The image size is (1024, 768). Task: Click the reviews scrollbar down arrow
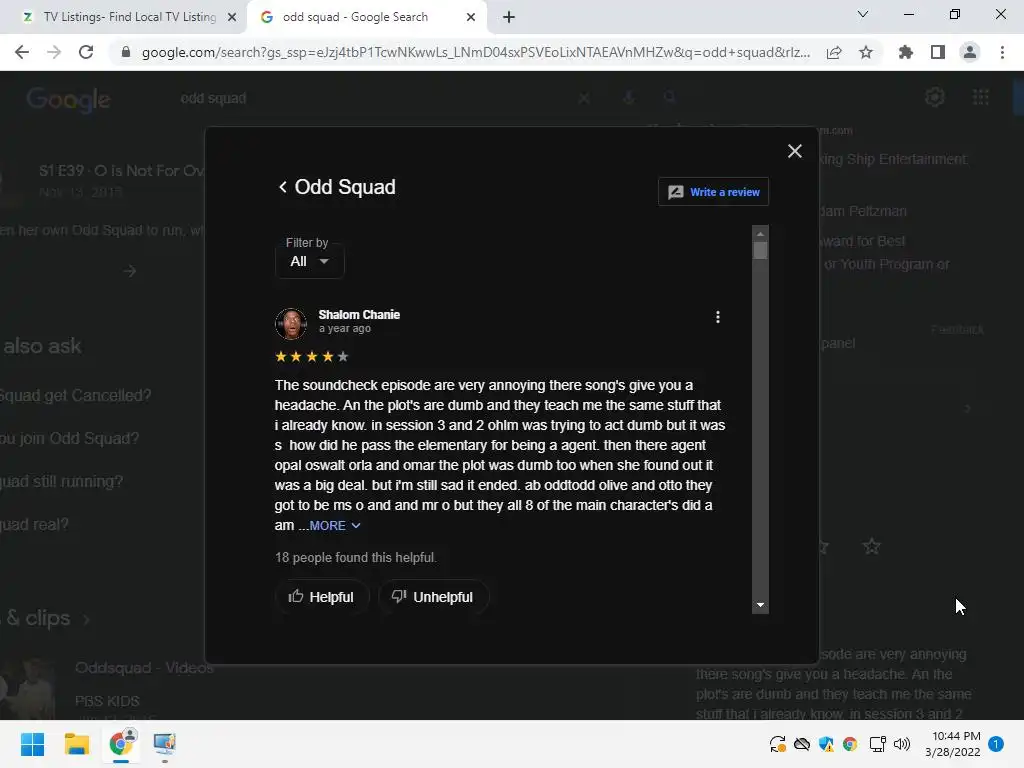tap(760, 605)
